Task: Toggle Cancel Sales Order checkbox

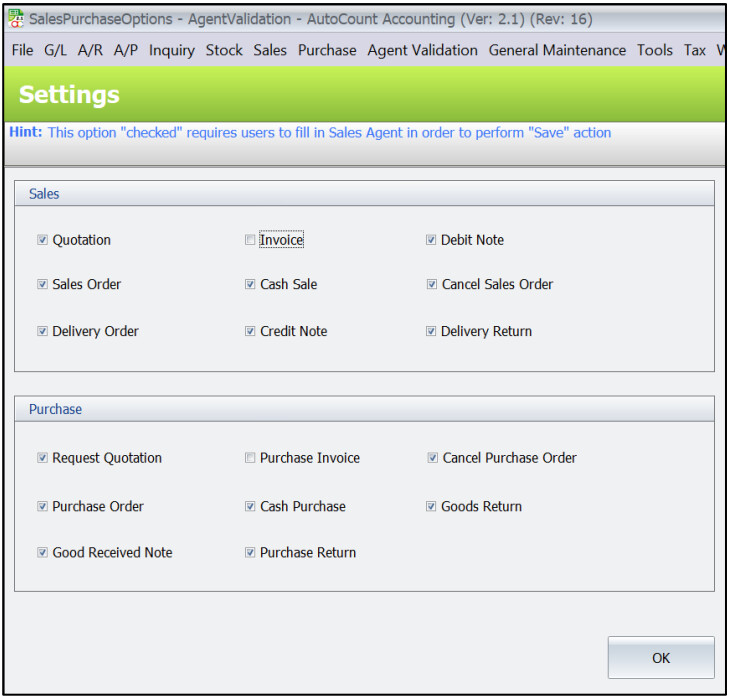Action: point(431,284)
